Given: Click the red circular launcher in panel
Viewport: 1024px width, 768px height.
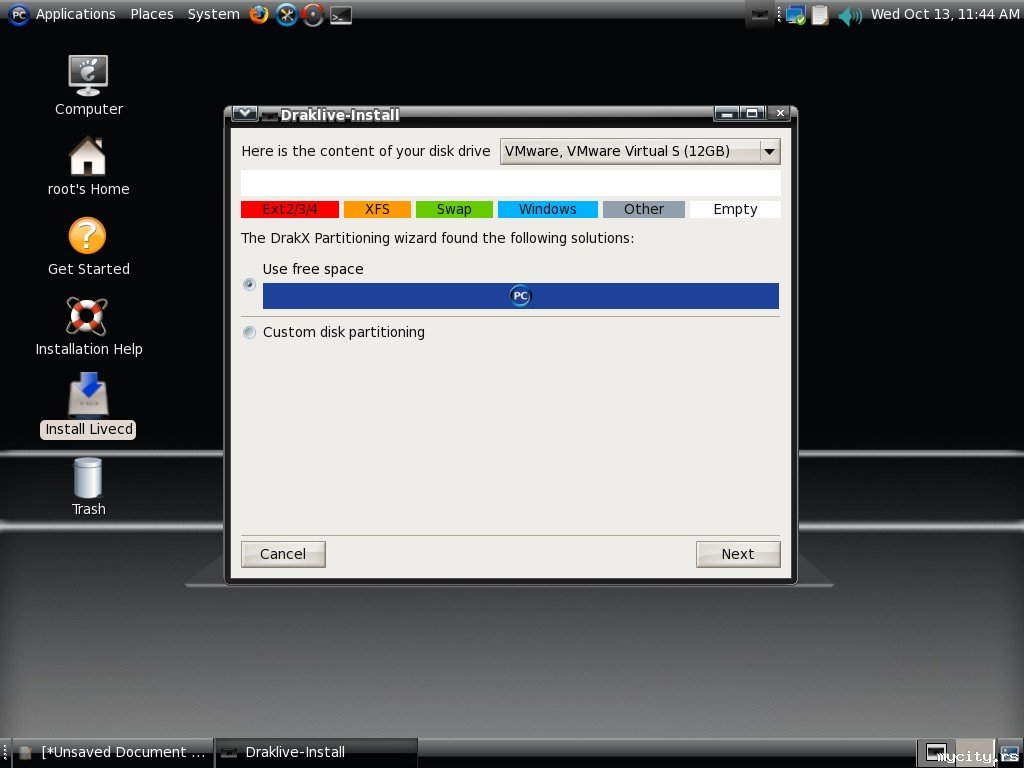Looking at the screenshot, I should (313, 14).
